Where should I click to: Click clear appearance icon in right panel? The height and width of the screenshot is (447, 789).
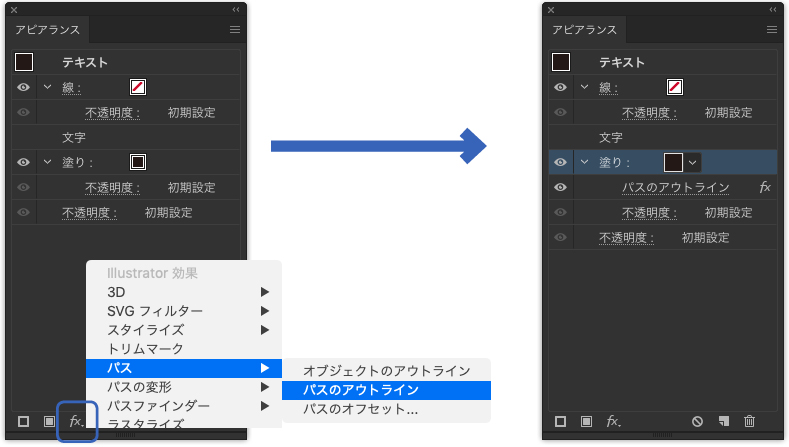tap(697, 422)
